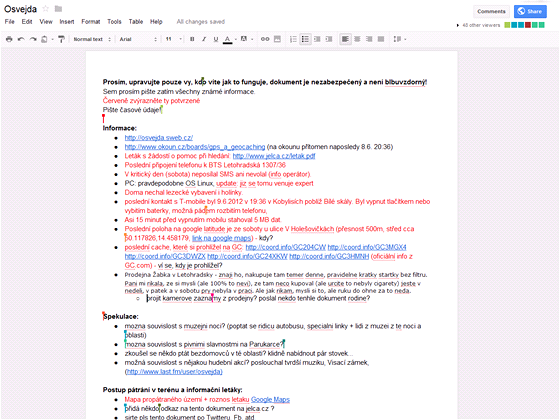Click the undo arrow icon
Image resolution: width=560 pixels, height=420 pixels.
[x=21, y=39]
